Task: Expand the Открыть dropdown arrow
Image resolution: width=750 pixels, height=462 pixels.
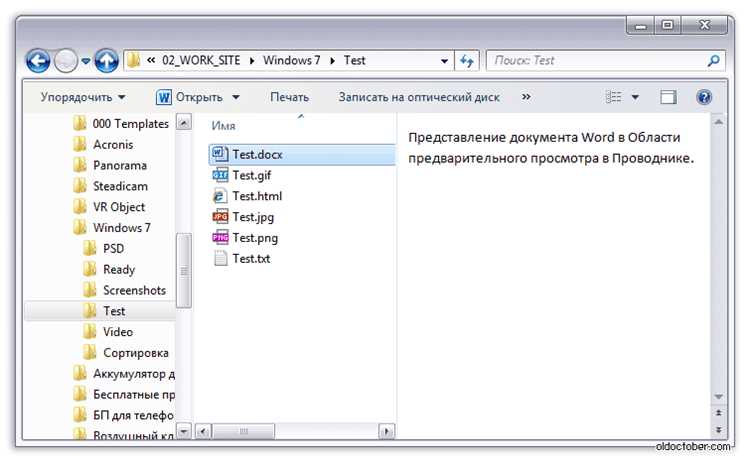Action: pyautogui.click(x=236, y=98)
